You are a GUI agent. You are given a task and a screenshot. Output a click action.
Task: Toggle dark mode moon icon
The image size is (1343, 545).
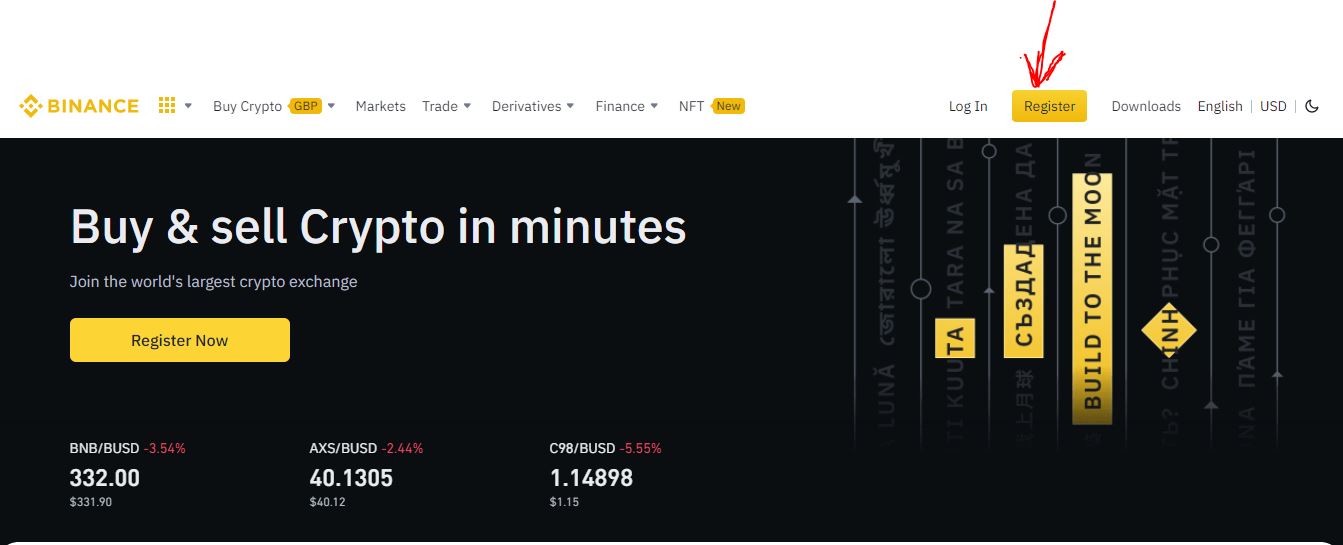tap(1312, 106)
